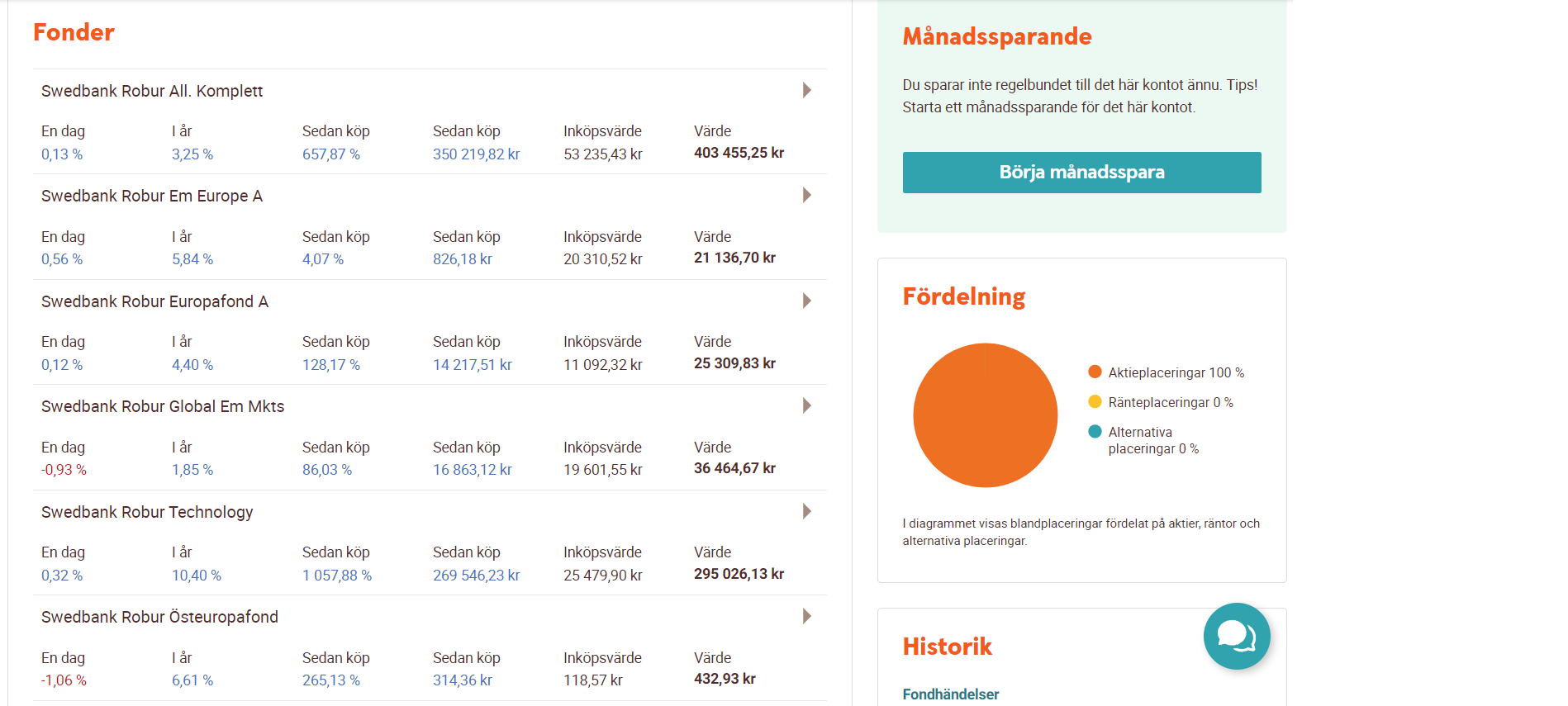
Task: Click the 403 455,25 kr value
Action: click(739, 153)
